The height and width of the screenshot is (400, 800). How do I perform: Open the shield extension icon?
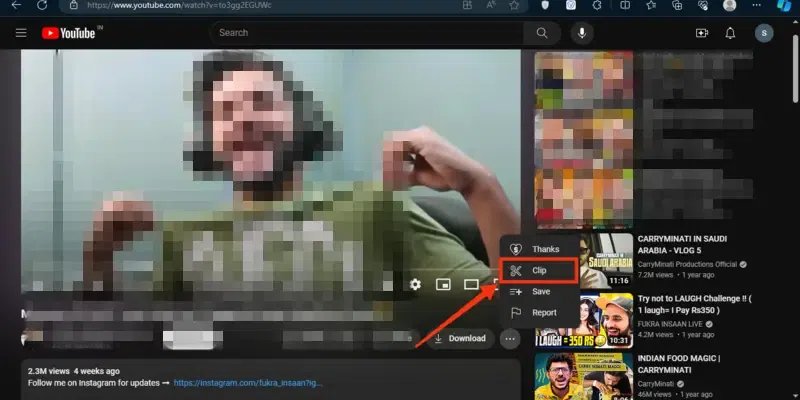pos(545,5)
